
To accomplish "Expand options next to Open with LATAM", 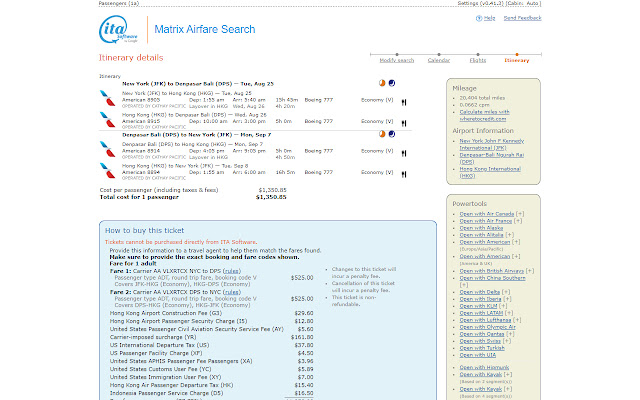I will pyautogui.click(x=509, y=313).
